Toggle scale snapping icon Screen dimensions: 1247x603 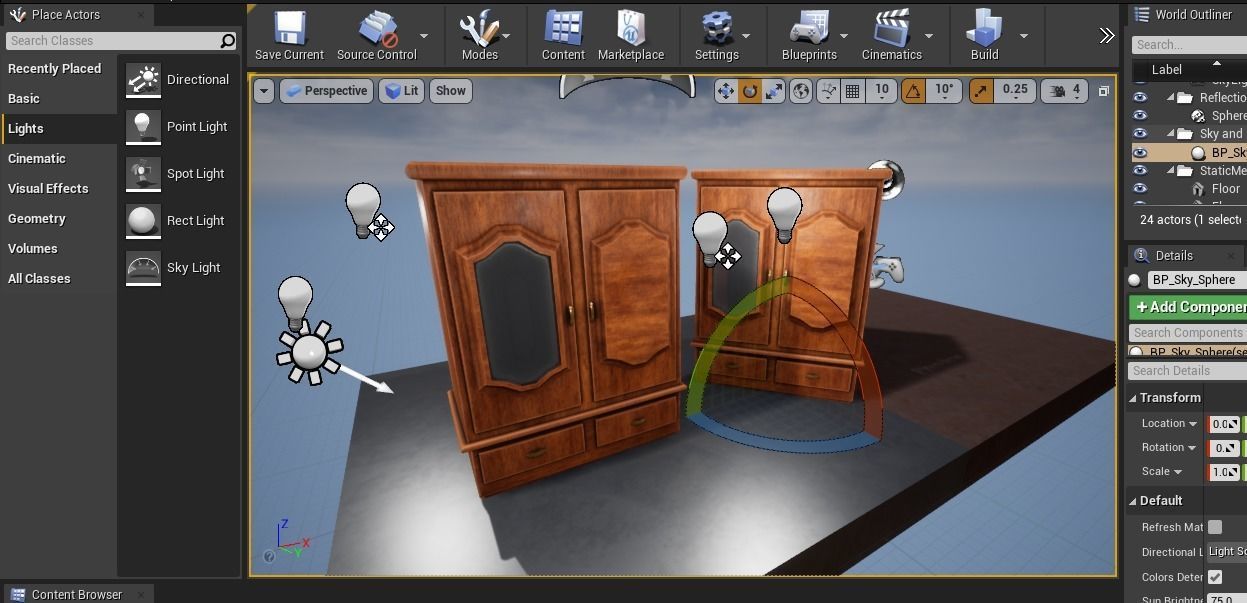pyautogui.click(x=981, y=91)
